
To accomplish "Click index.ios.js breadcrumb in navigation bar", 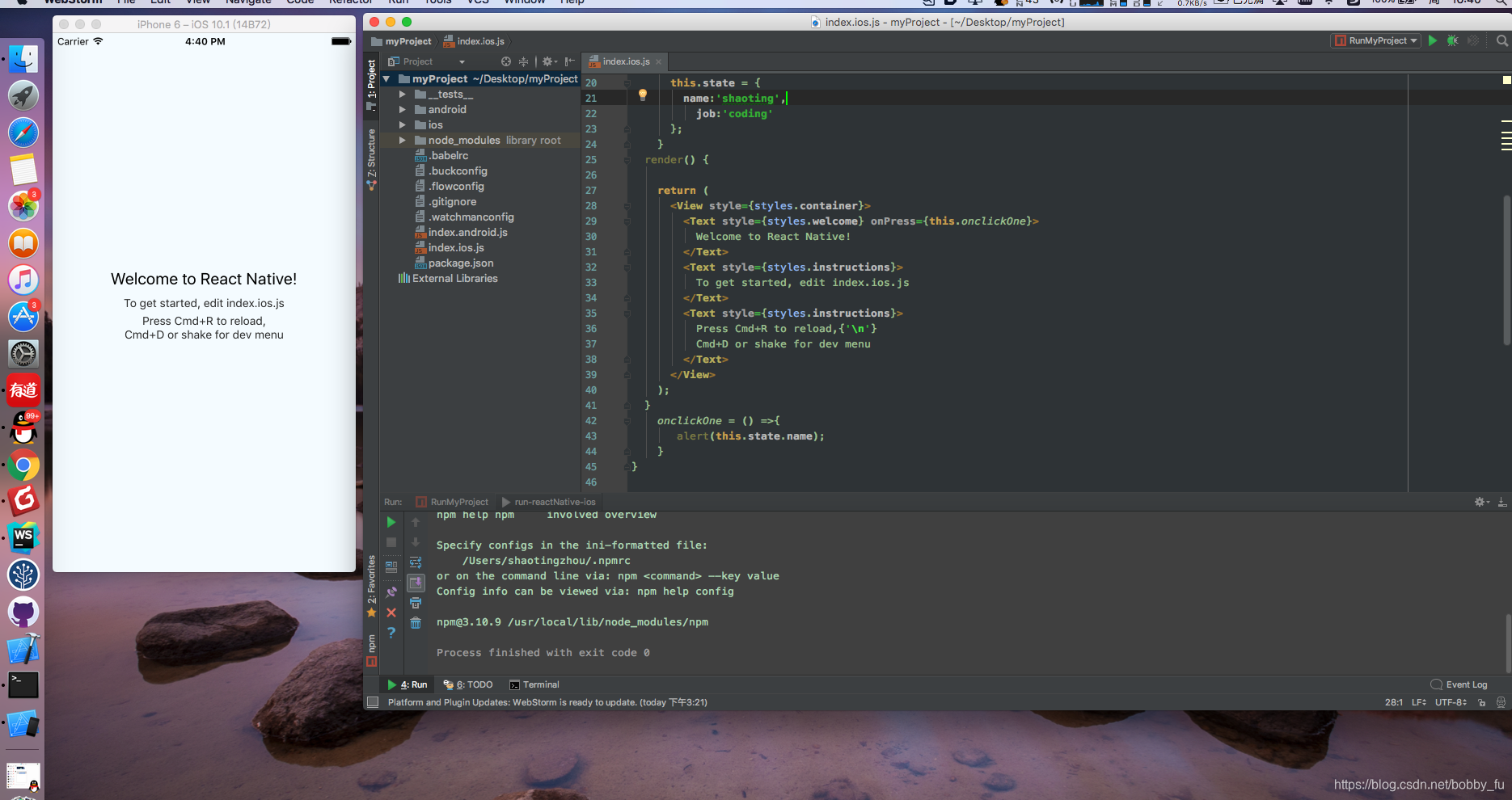I will (x=475, y=41).
